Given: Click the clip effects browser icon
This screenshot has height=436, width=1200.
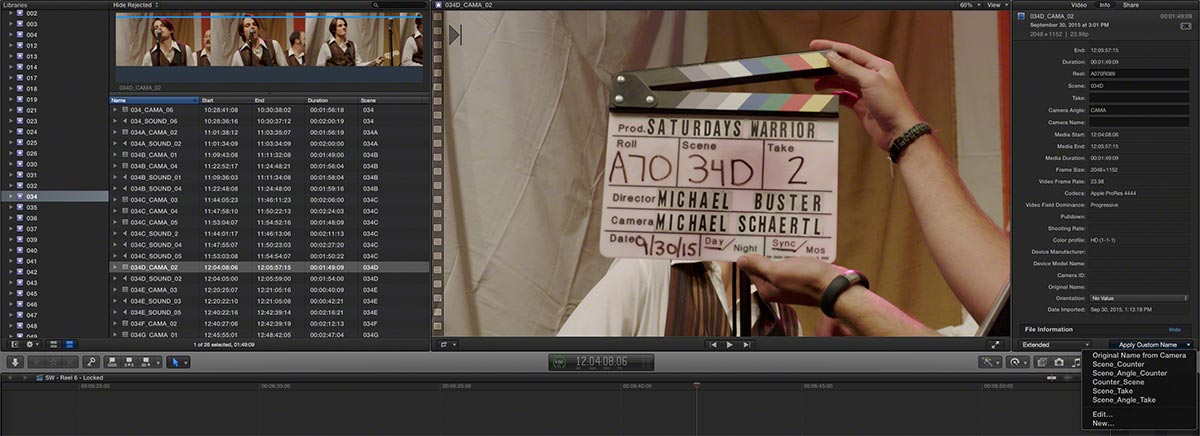Looking at the screenshot, I should pyautogui.click(x=1042, y=362).
